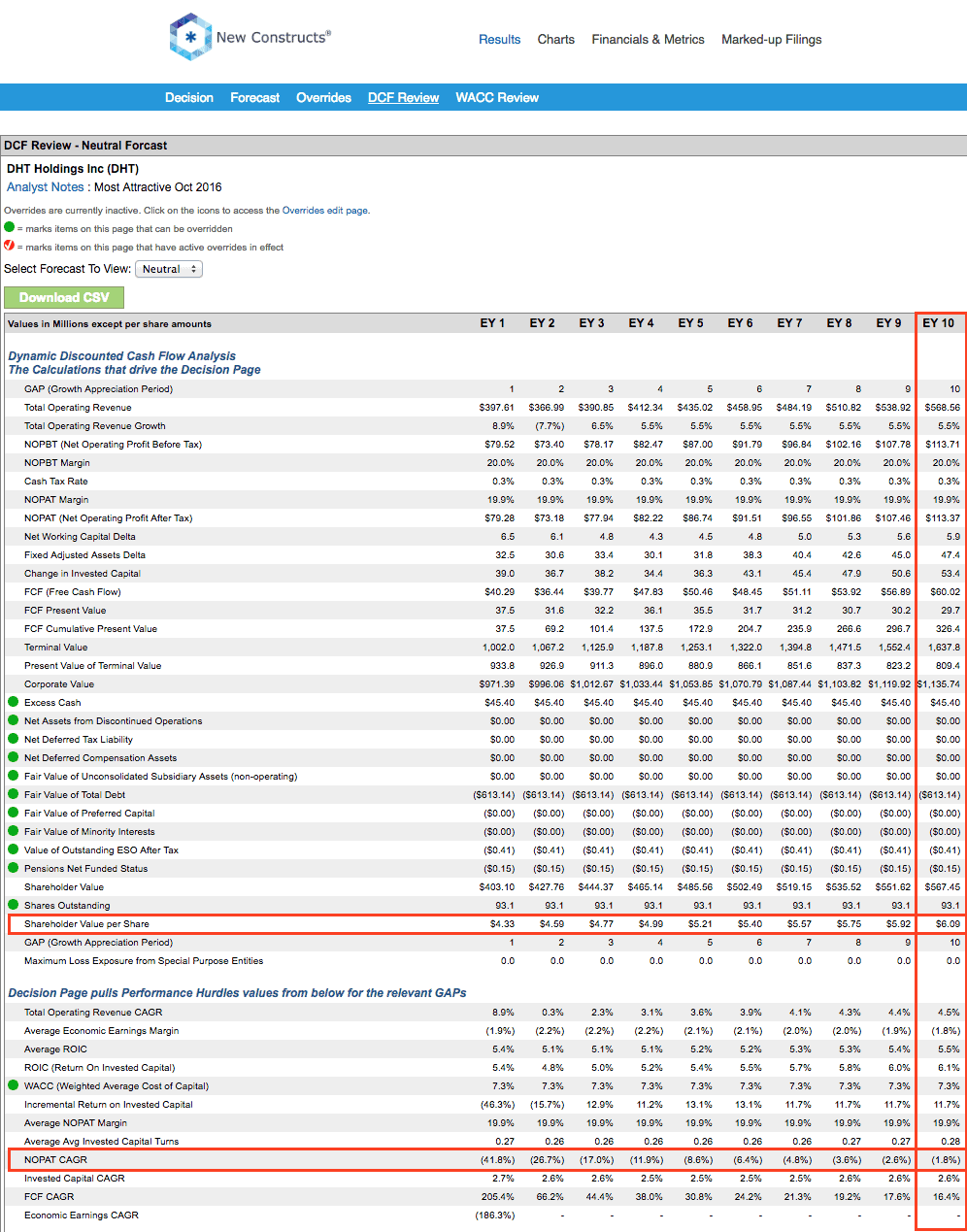
Task: Click override icon for Shares Outstanding
Action: click(14, 905)
